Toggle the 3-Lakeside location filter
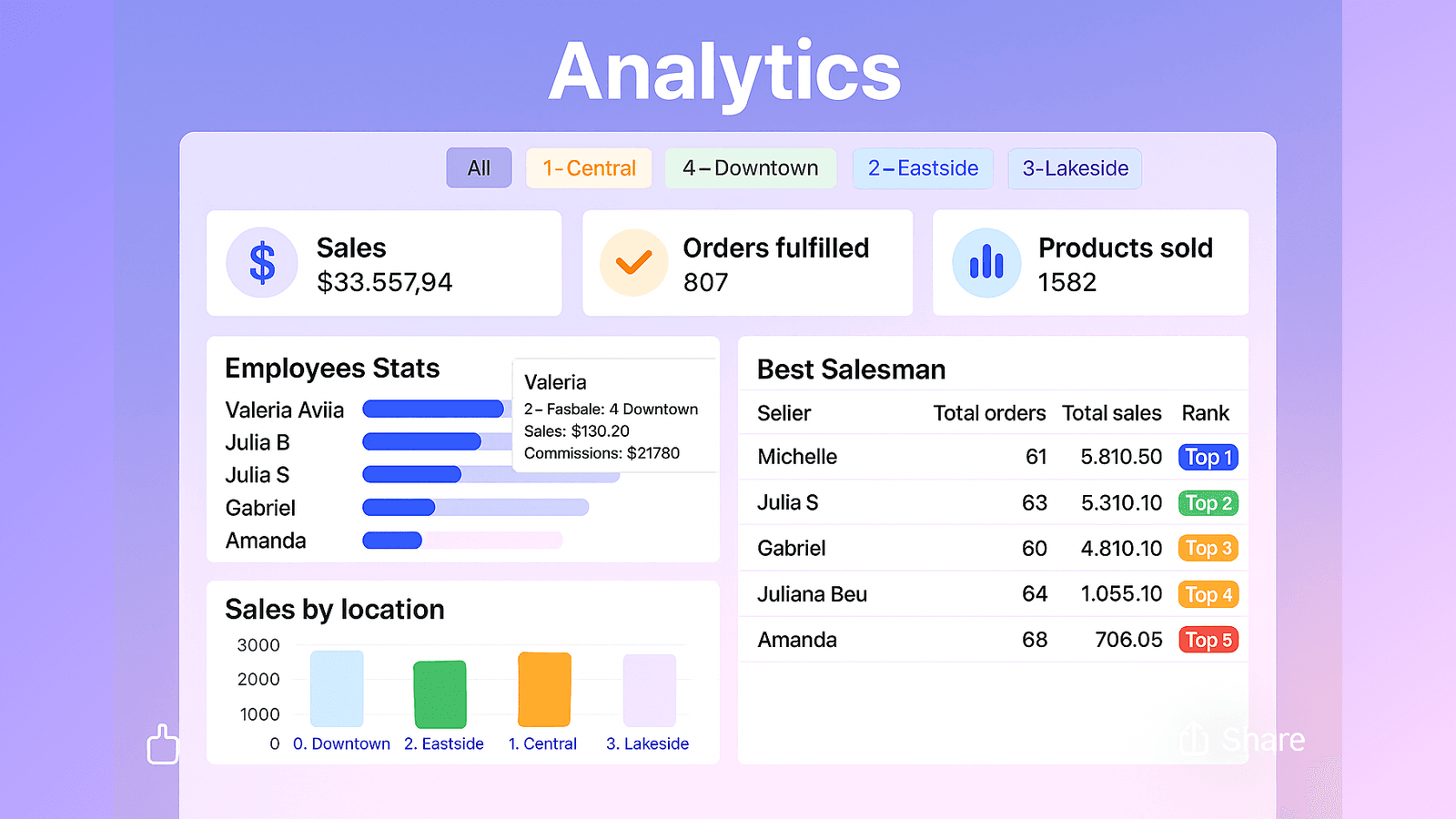This screenshot has width=1456, height=819. [1075, 167]
